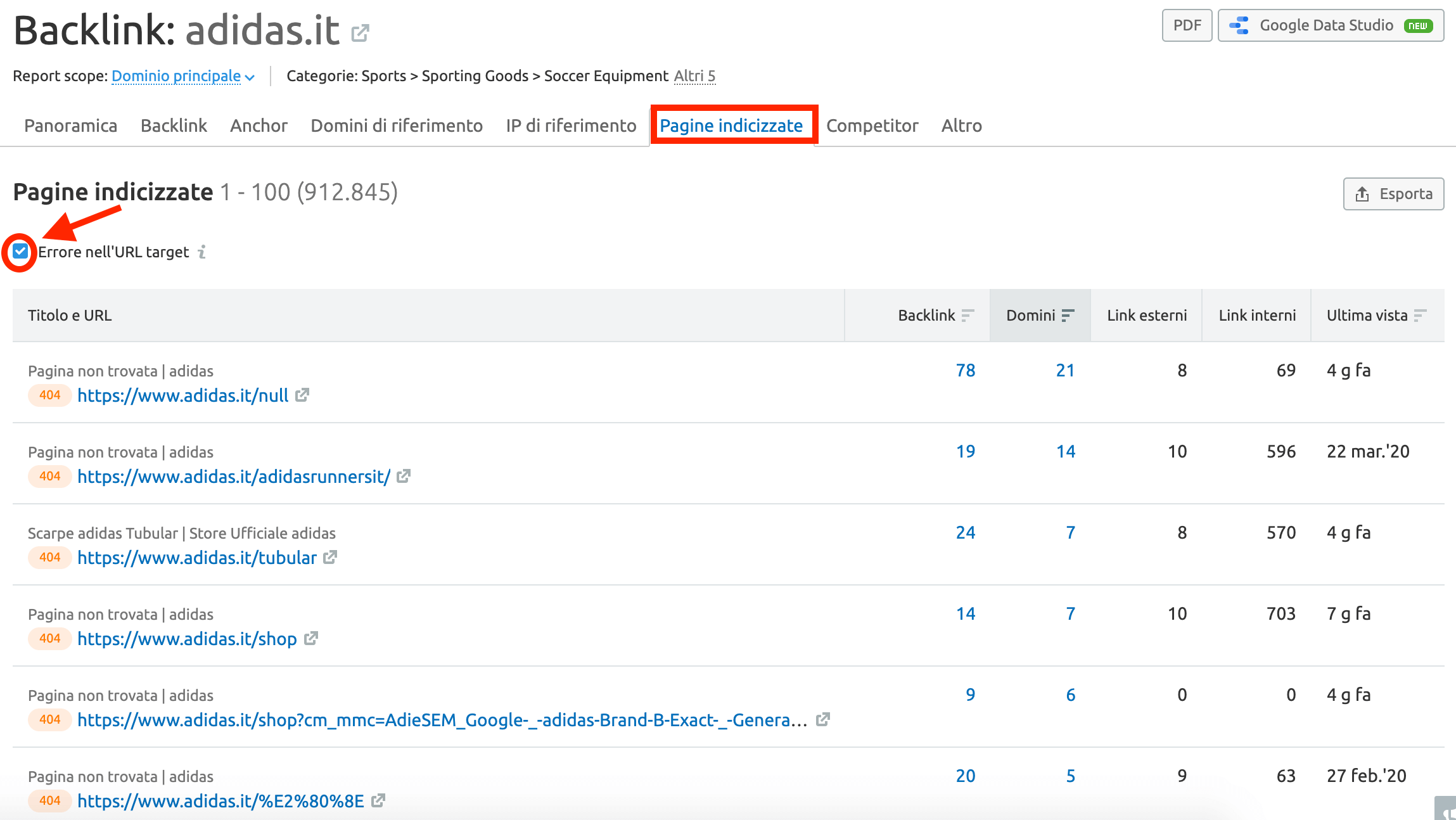Click domain count 14 for adidasrunnersit row
The height and width of the screenshot is (820, 1456).
click(1065, 451)
